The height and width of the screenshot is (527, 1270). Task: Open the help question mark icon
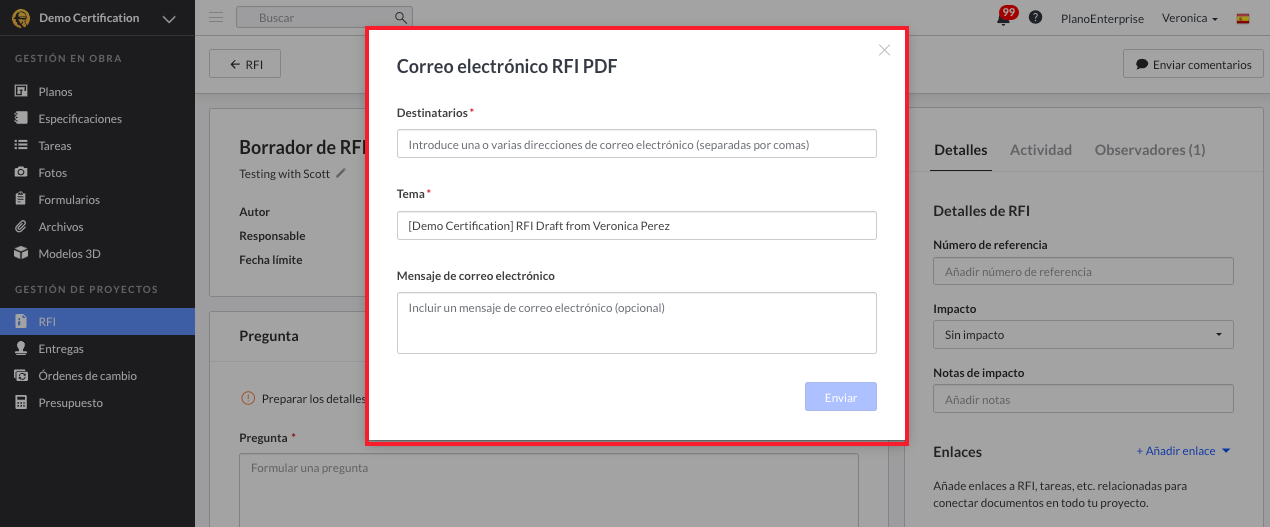click(1035, 18)
